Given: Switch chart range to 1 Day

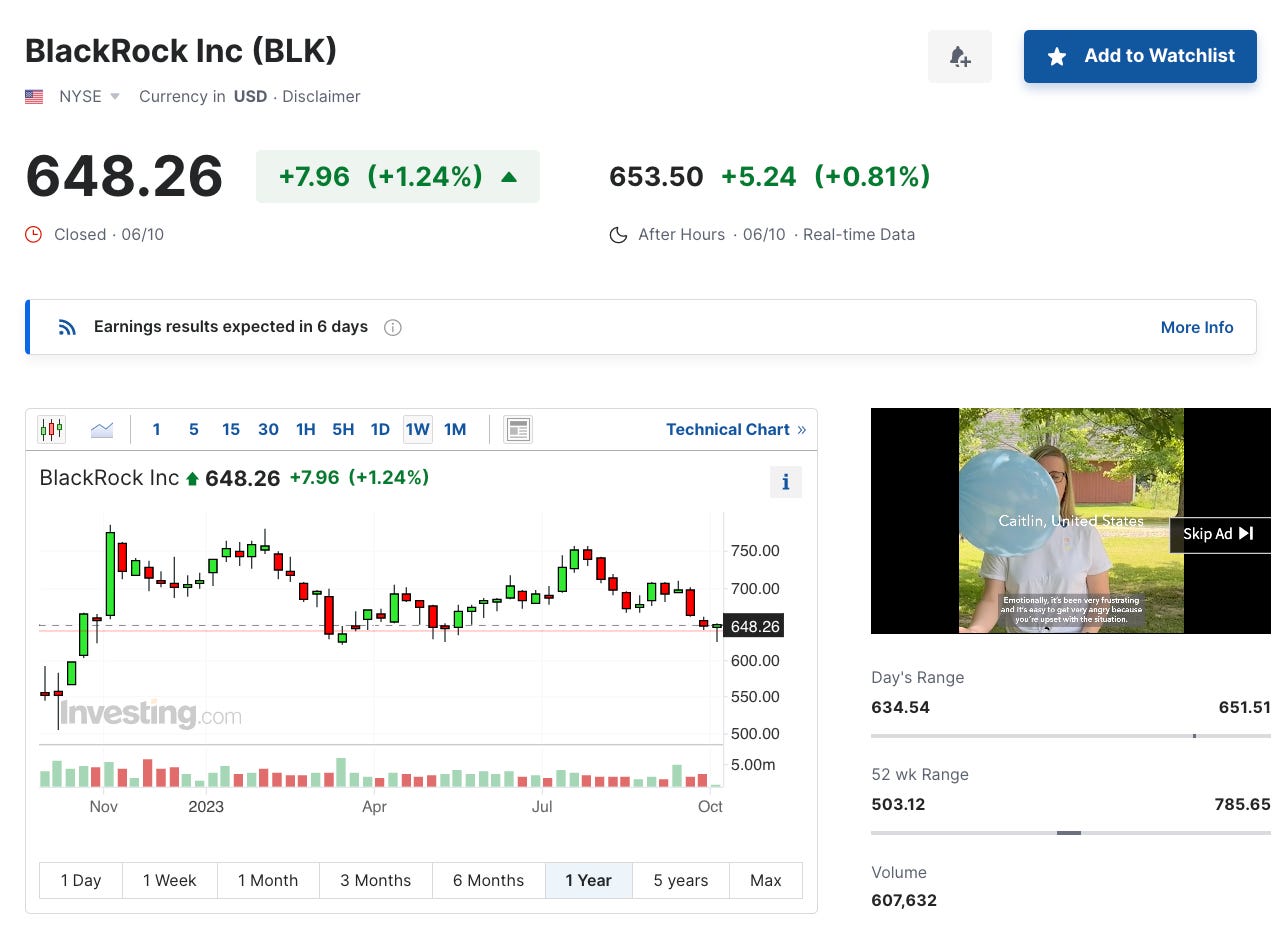Looking at the screenshot, I should coord(81,880).
